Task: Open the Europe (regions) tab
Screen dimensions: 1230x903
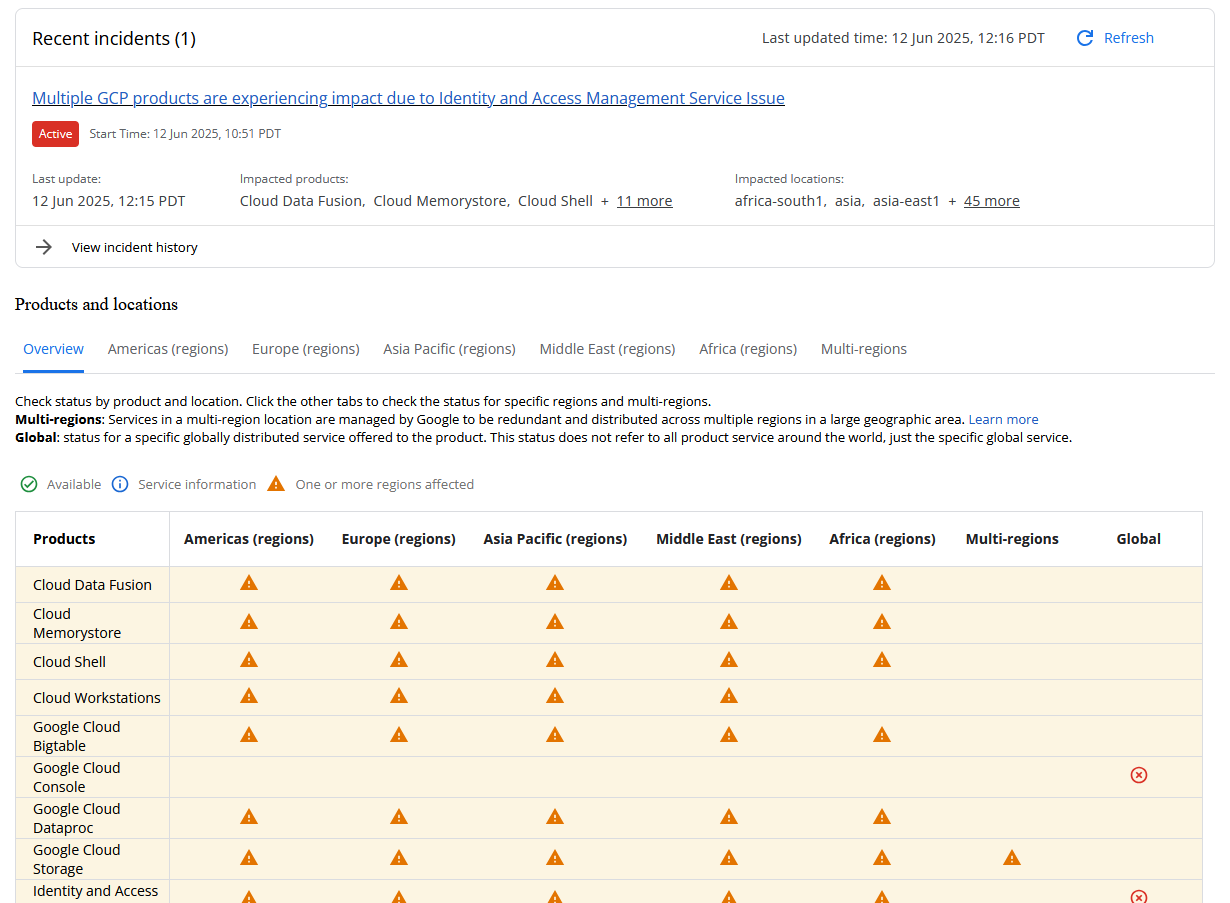Action: coord(306,349)
